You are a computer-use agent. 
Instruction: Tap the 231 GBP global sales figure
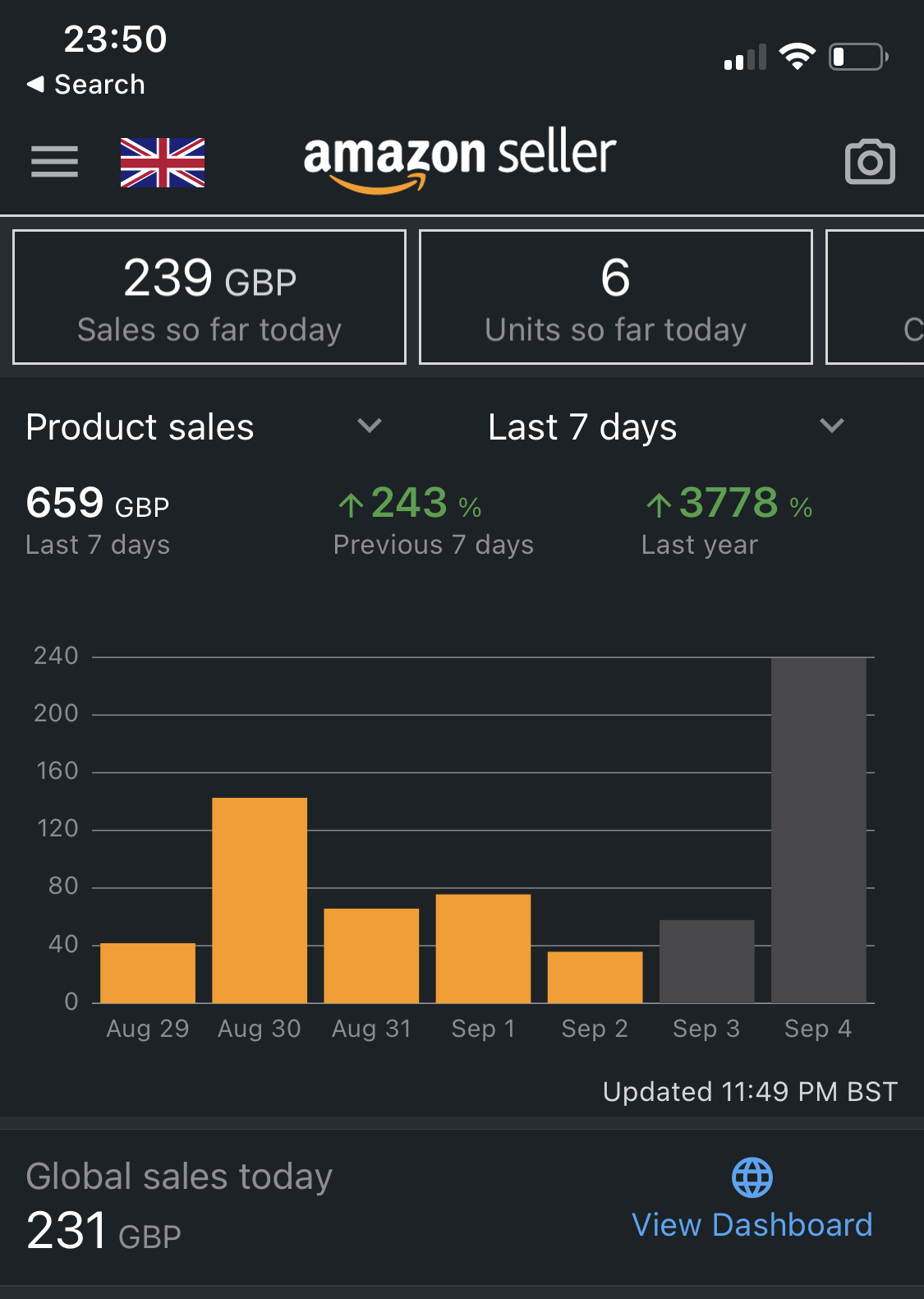point(103,1231)
